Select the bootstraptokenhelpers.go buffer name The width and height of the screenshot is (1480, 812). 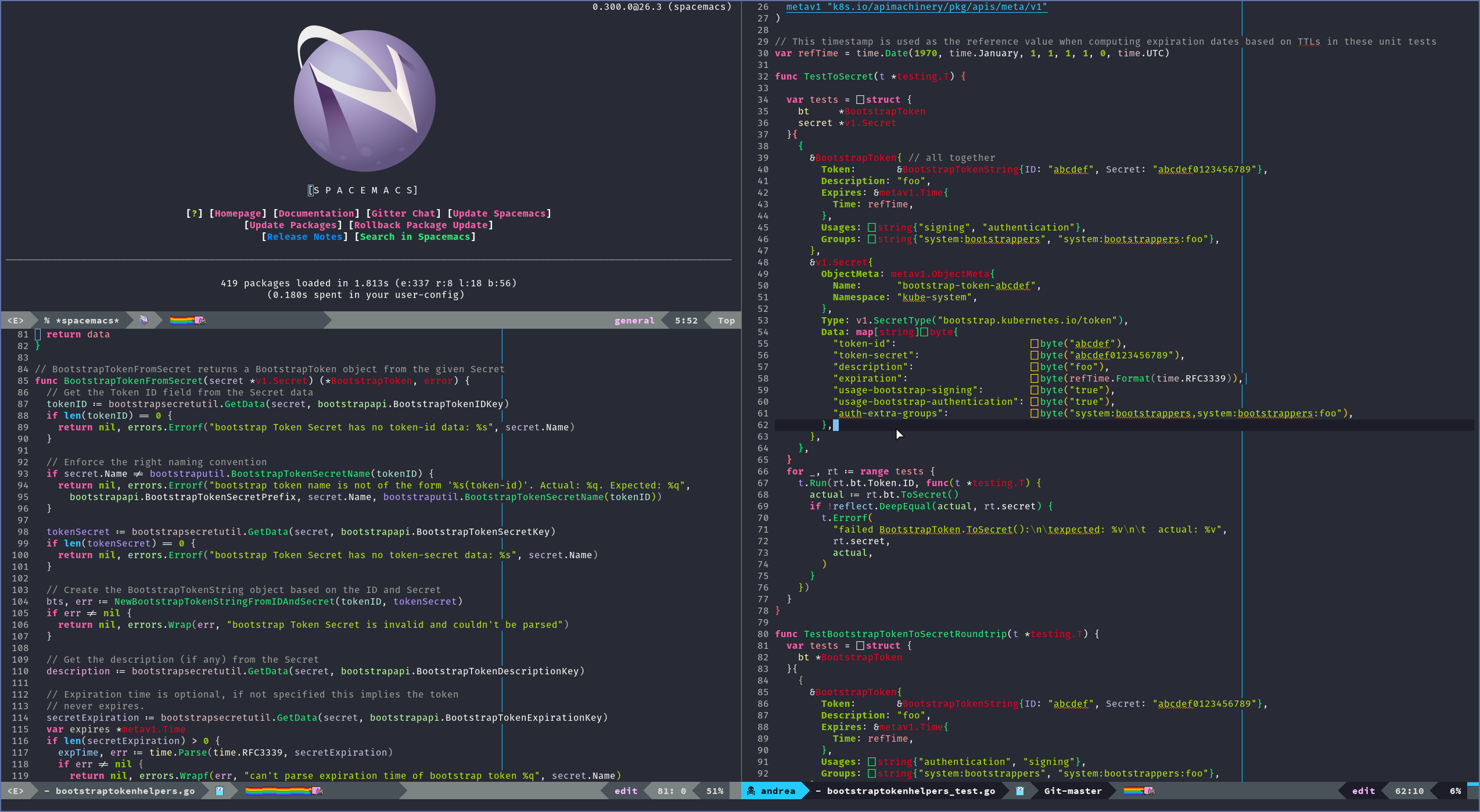[x=125, y=791]
